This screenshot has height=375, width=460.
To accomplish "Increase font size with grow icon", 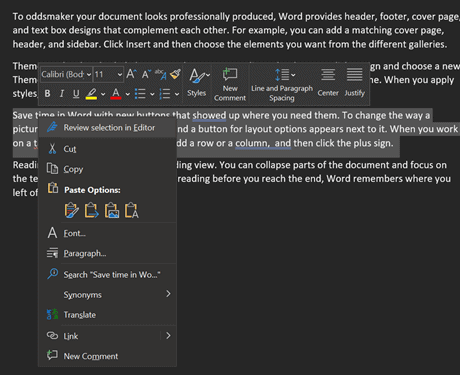I will click(x=131, y=74).
